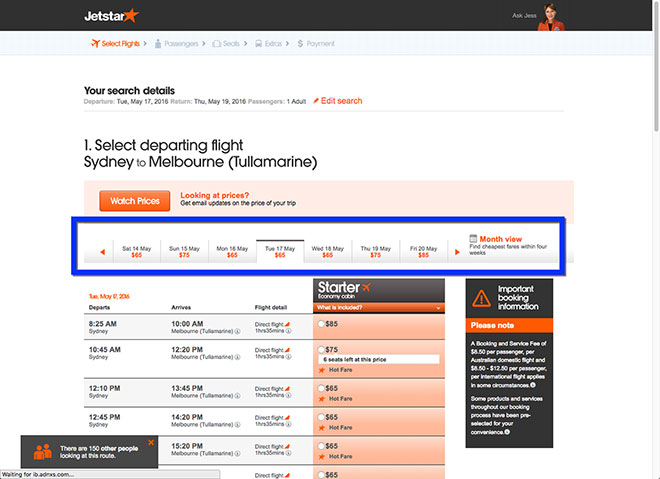Select $65 fare arriving 15:20 PM

pyautogui.click(x=321, y=446)
